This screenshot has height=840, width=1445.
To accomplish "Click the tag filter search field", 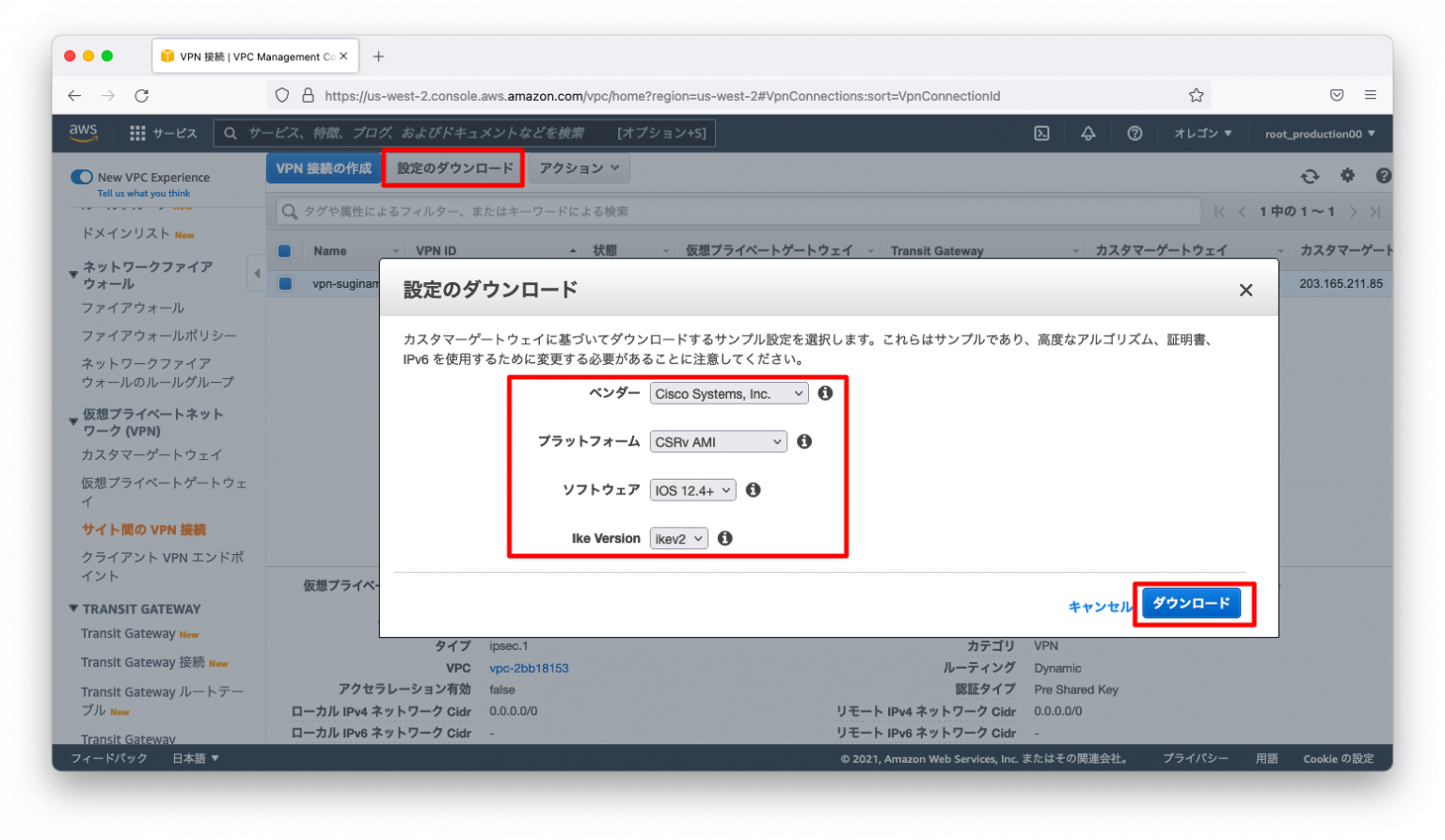I will [659, 211].
